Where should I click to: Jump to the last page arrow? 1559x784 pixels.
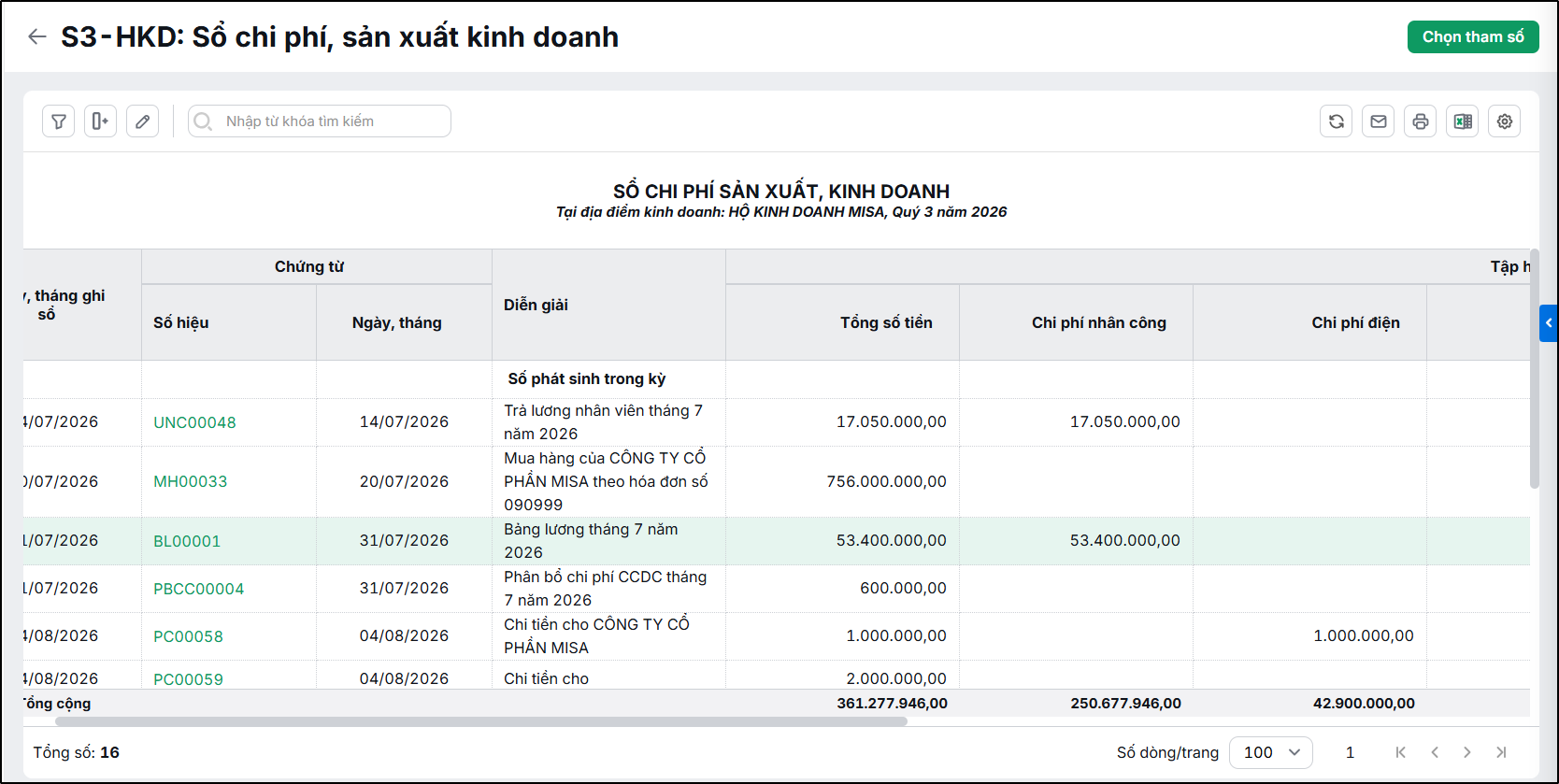point(1501,752)
